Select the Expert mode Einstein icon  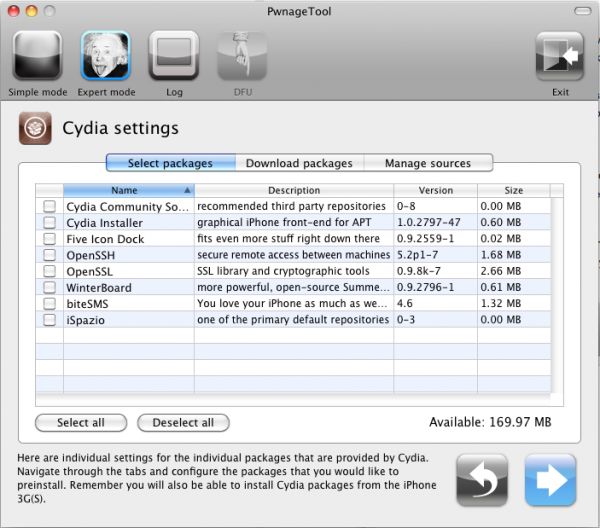click(106, 56)
